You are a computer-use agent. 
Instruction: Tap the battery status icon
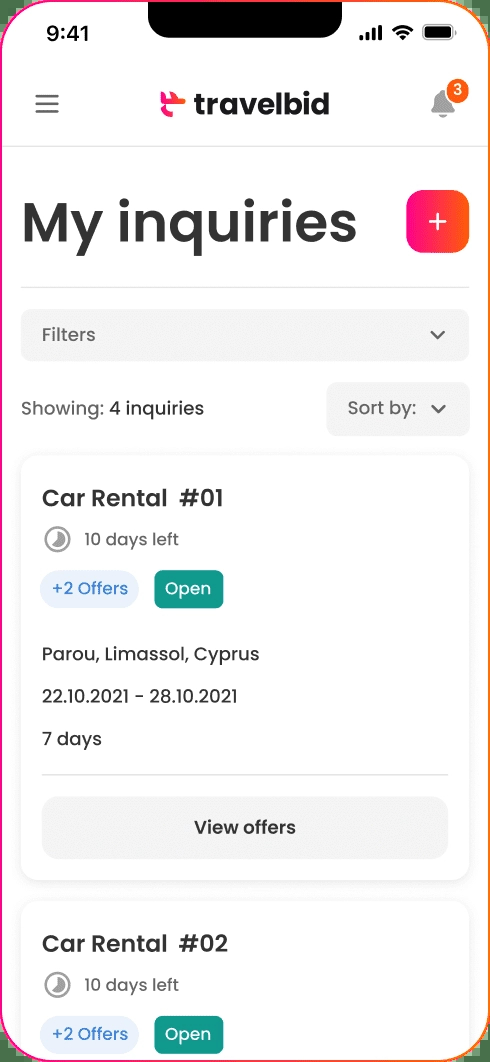pyautogui.click(x=438, y=33)
